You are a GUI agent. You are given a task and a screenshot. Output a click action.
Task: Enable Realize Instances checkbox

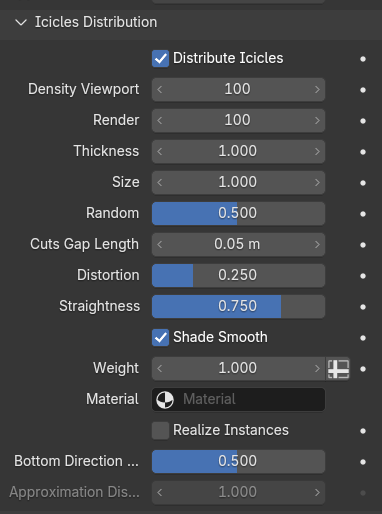[x=160, y=430]
